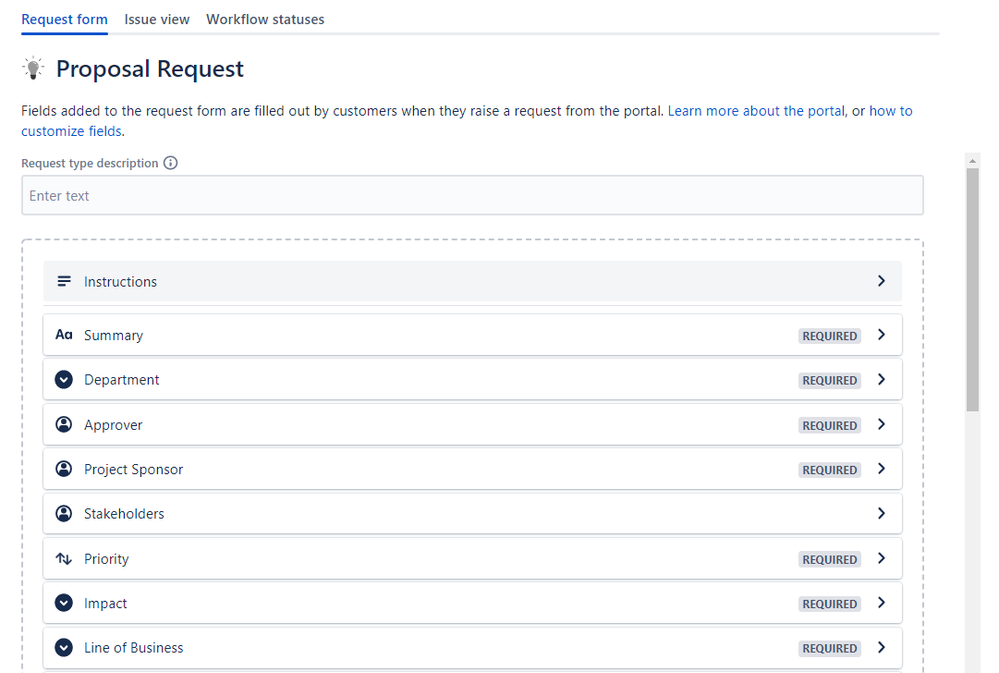The image size is (999, 673).
Task: Switch to the Issue view tab
Action: tap(157, 18)
